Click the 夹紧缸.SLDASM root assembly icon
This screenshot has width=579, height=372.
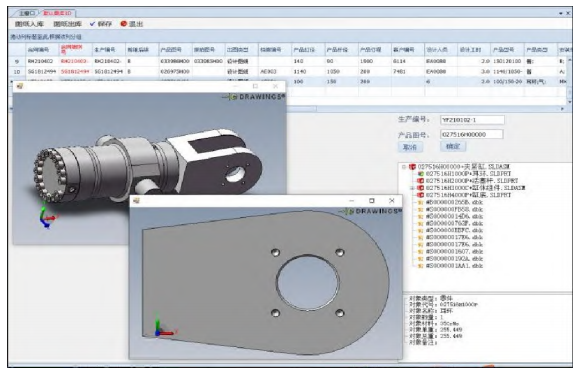[412, 167]
